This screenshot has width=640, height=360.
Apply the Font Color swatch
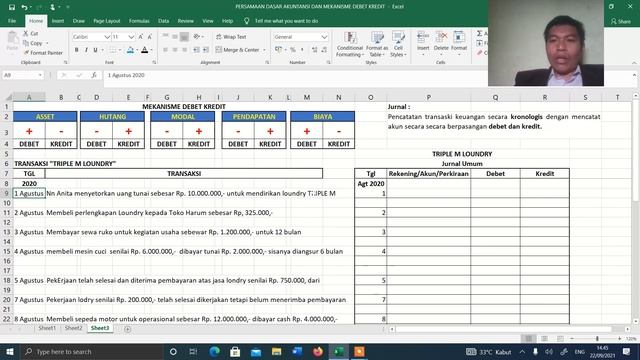pyautogui.click(x=144, y=50)
